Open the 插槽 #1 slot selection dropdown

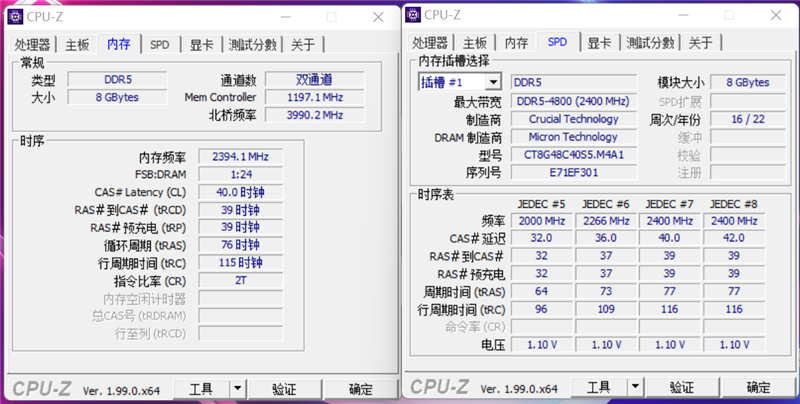(492, 82)
